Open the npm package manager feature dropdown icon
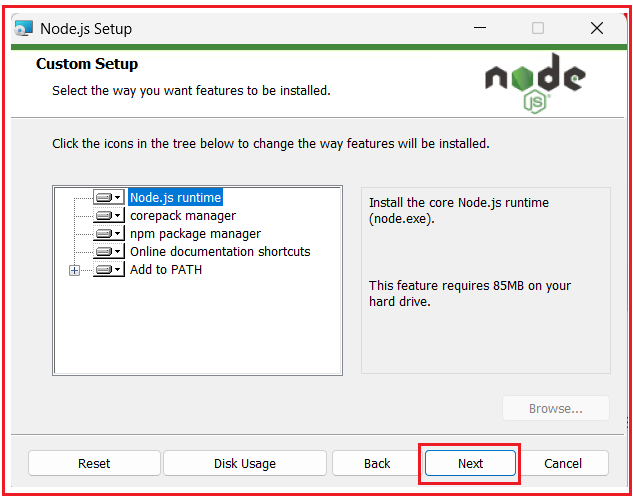The image size is (633, 500). tap(109, 233)
